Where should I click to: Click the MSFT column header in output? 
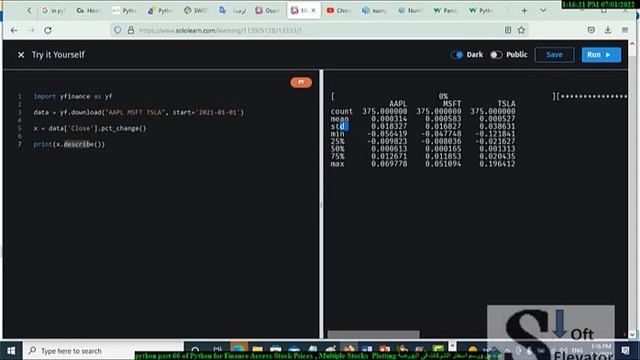point(452,104)
